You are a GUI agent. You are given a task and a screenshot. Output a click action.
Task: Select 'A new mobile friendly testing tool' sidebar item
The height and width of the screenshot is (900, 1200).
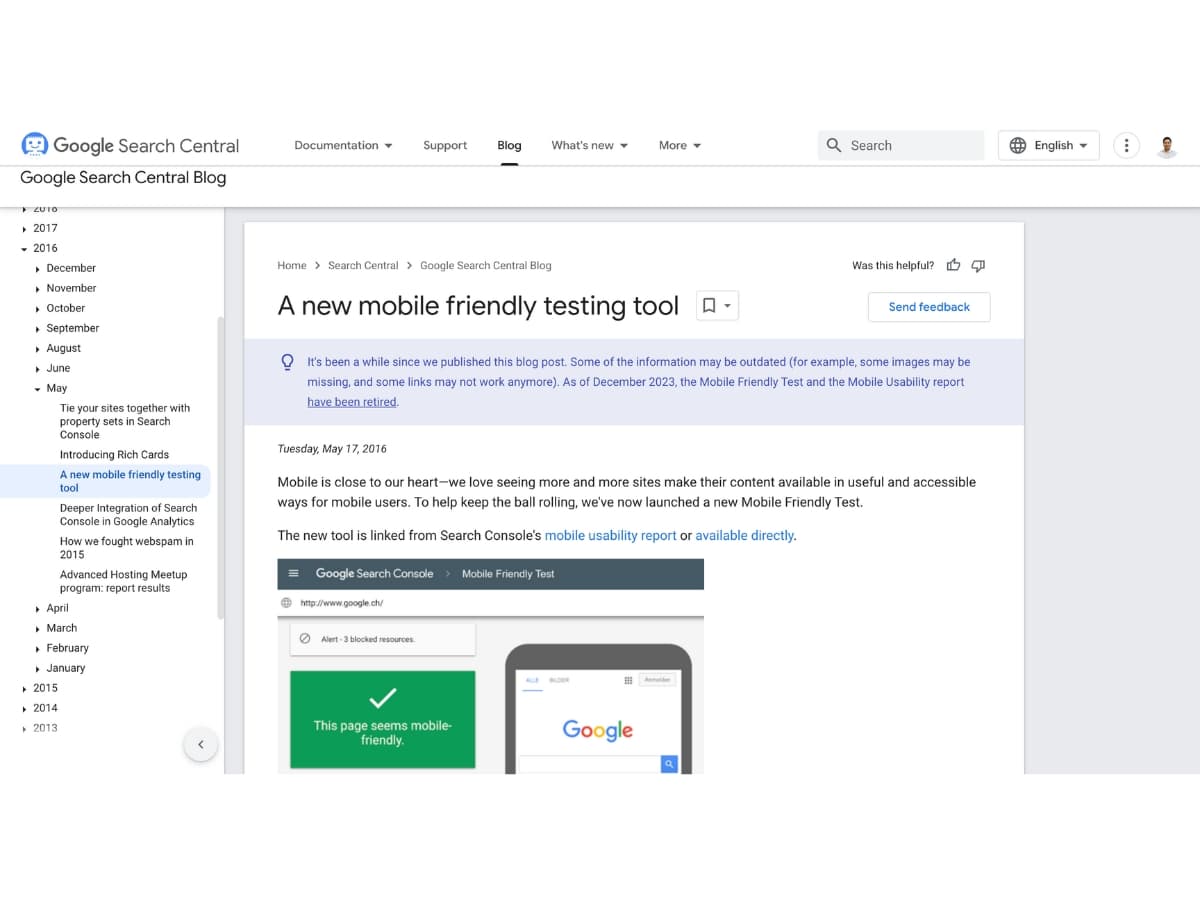(x=130, y=481)
